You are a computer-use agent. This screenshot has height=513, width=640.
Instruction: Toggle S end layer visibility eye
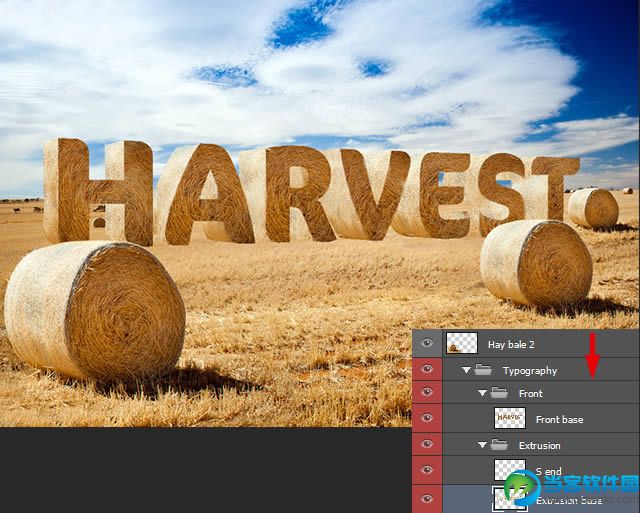tap(427, 470)
